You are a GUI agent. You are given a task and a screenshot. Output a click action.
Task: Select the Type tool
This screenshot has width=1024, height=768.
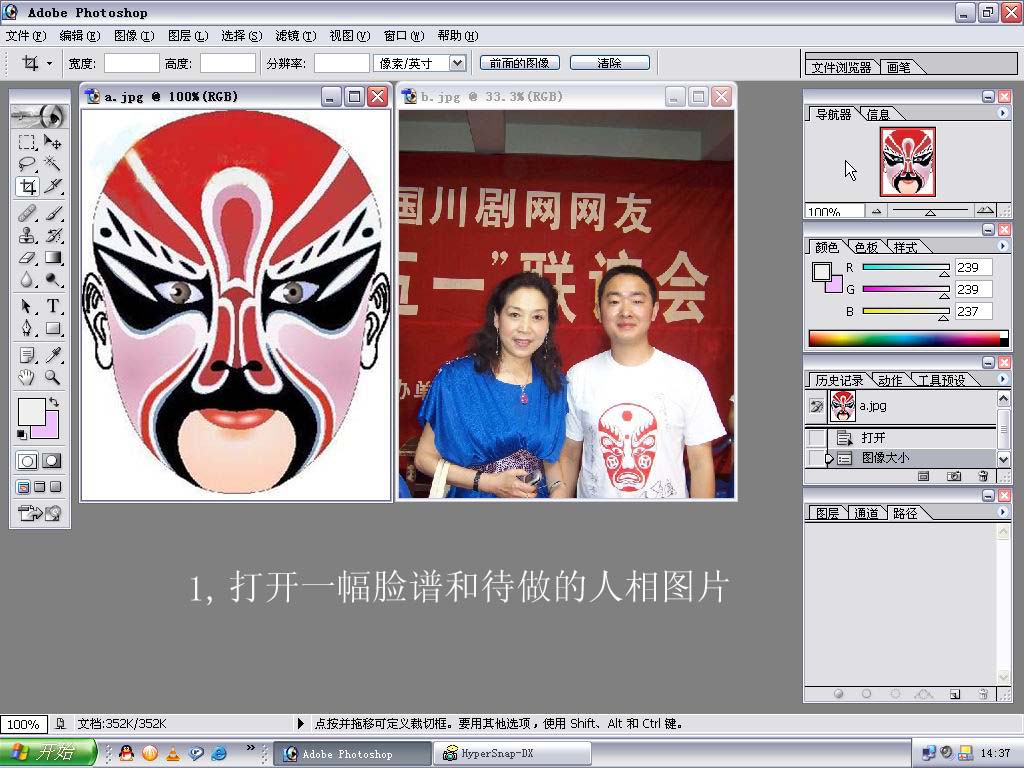point(53,306)
